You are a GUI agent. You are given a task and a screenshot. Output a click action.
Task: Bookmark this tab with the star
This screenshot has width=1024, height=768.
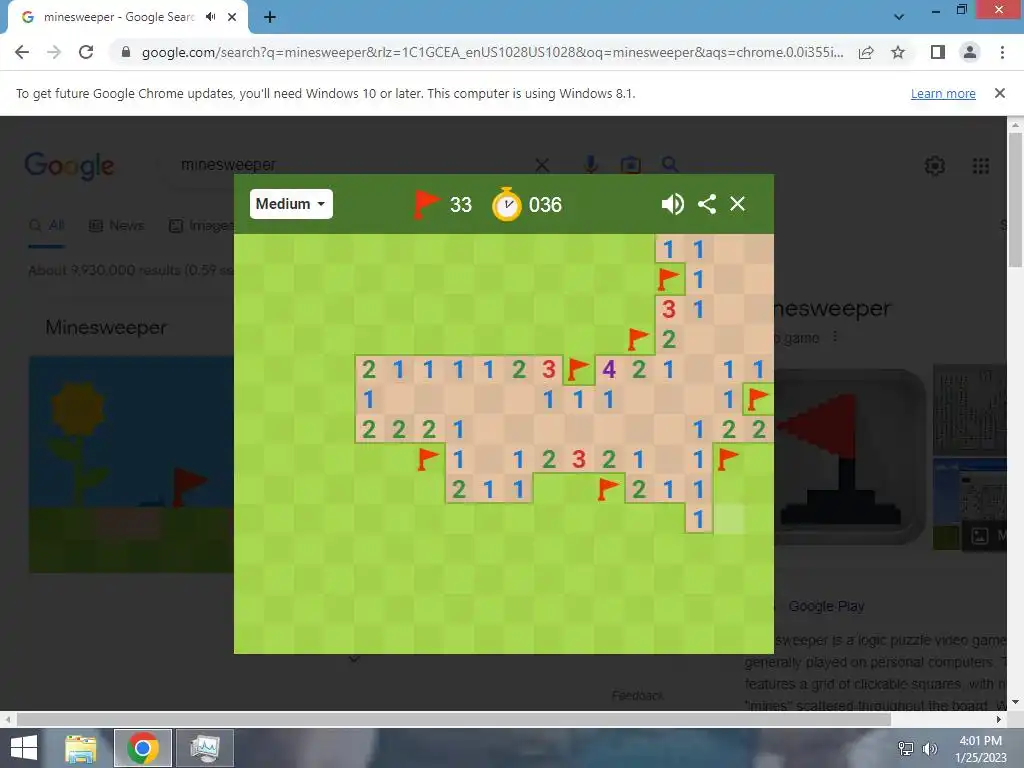(898, 52)
